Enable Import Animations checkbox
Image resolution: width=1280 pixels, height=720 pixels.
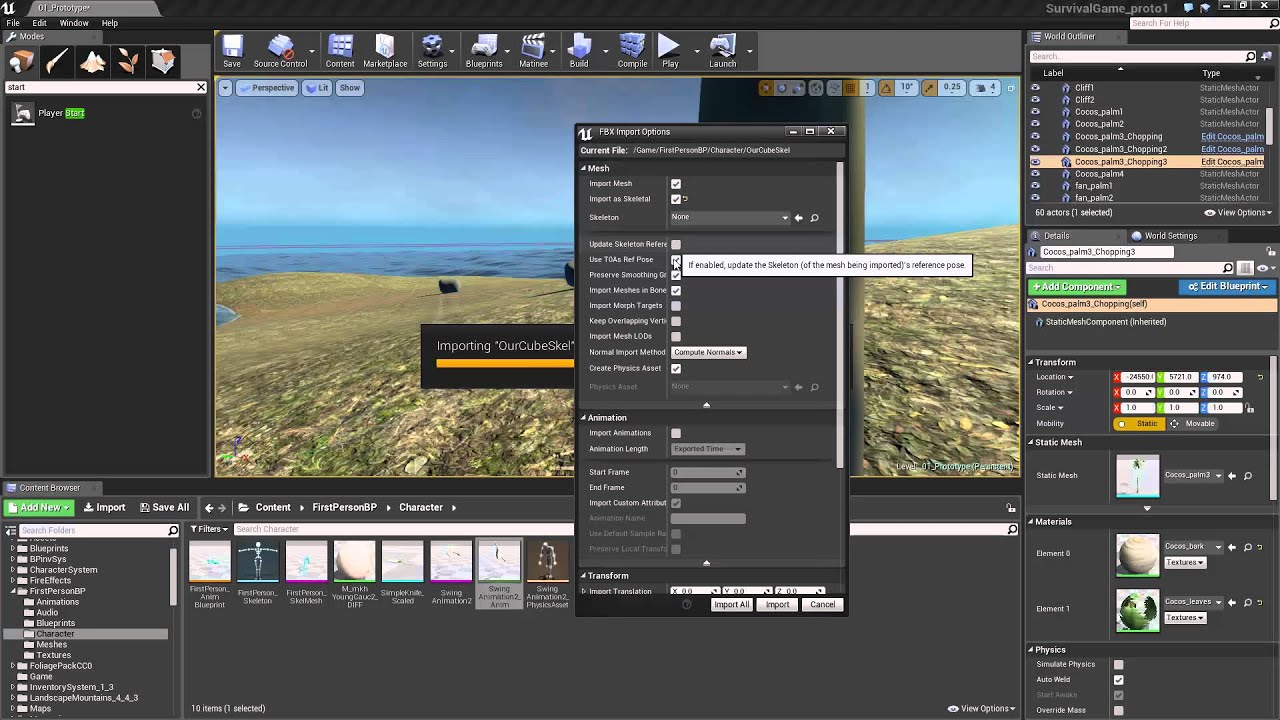pos(676,433)
